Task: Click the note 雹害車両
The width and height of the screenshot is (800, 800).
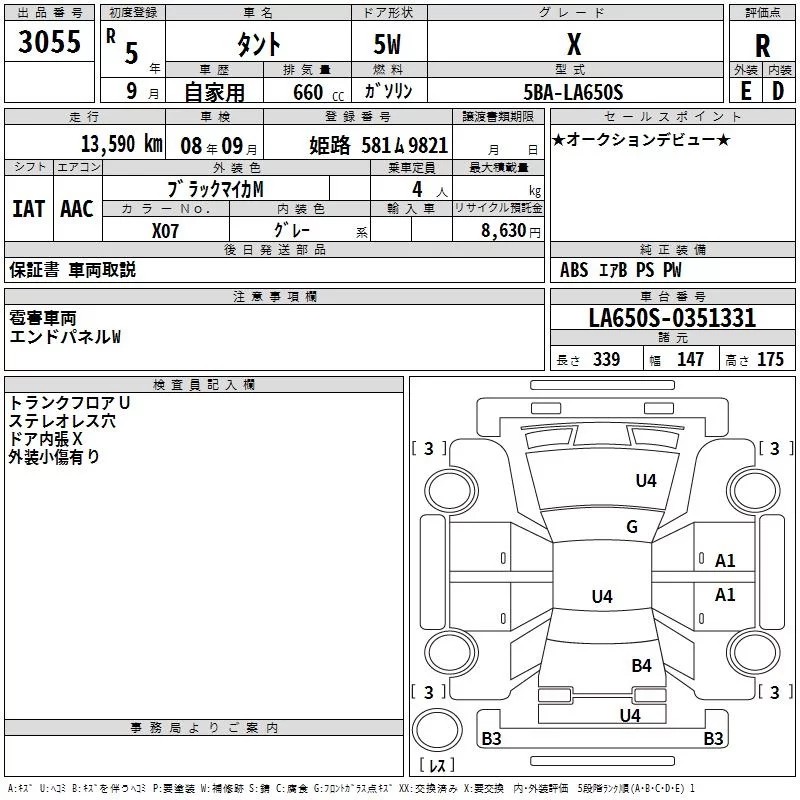Action: point(42,318)
